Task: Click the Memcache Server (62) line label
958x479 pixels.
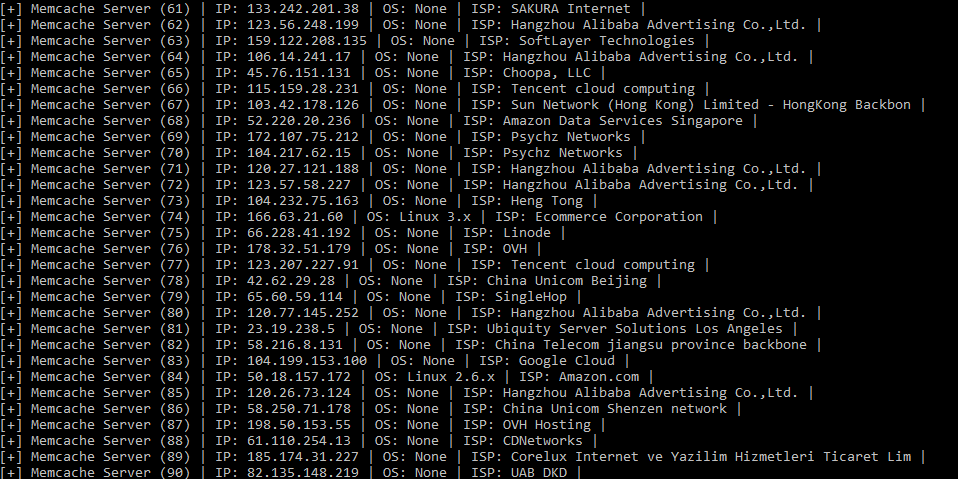Action: click(x=111, y=25)
